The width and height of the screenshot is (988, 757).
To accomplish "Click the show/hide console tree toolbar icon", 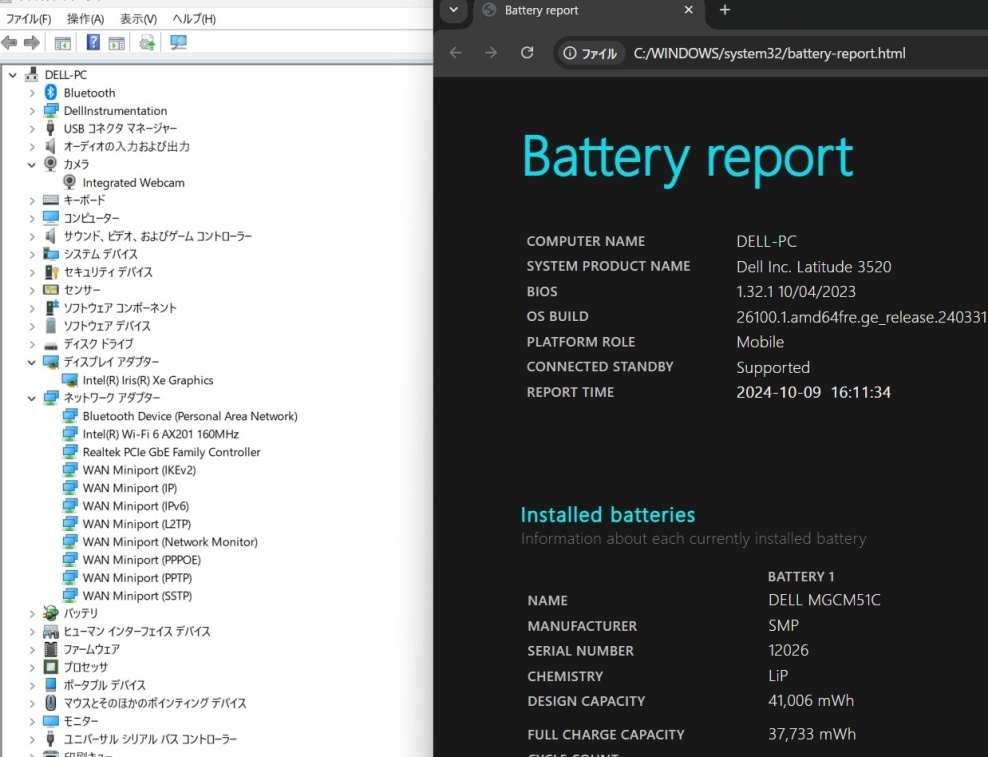I will point(62,43).
